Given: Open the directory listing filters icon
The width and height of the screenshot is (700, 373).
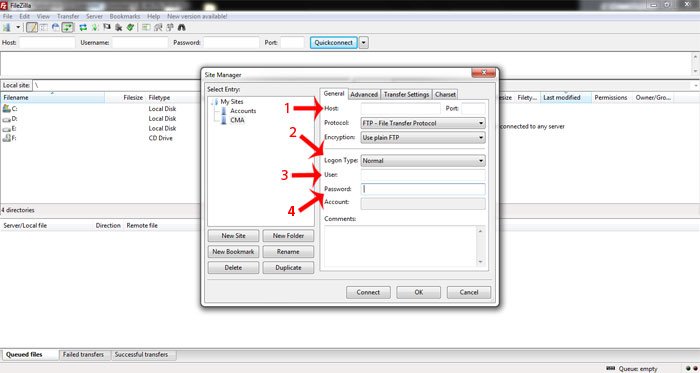Looking at the screenshot, I should tap(146, 28).
